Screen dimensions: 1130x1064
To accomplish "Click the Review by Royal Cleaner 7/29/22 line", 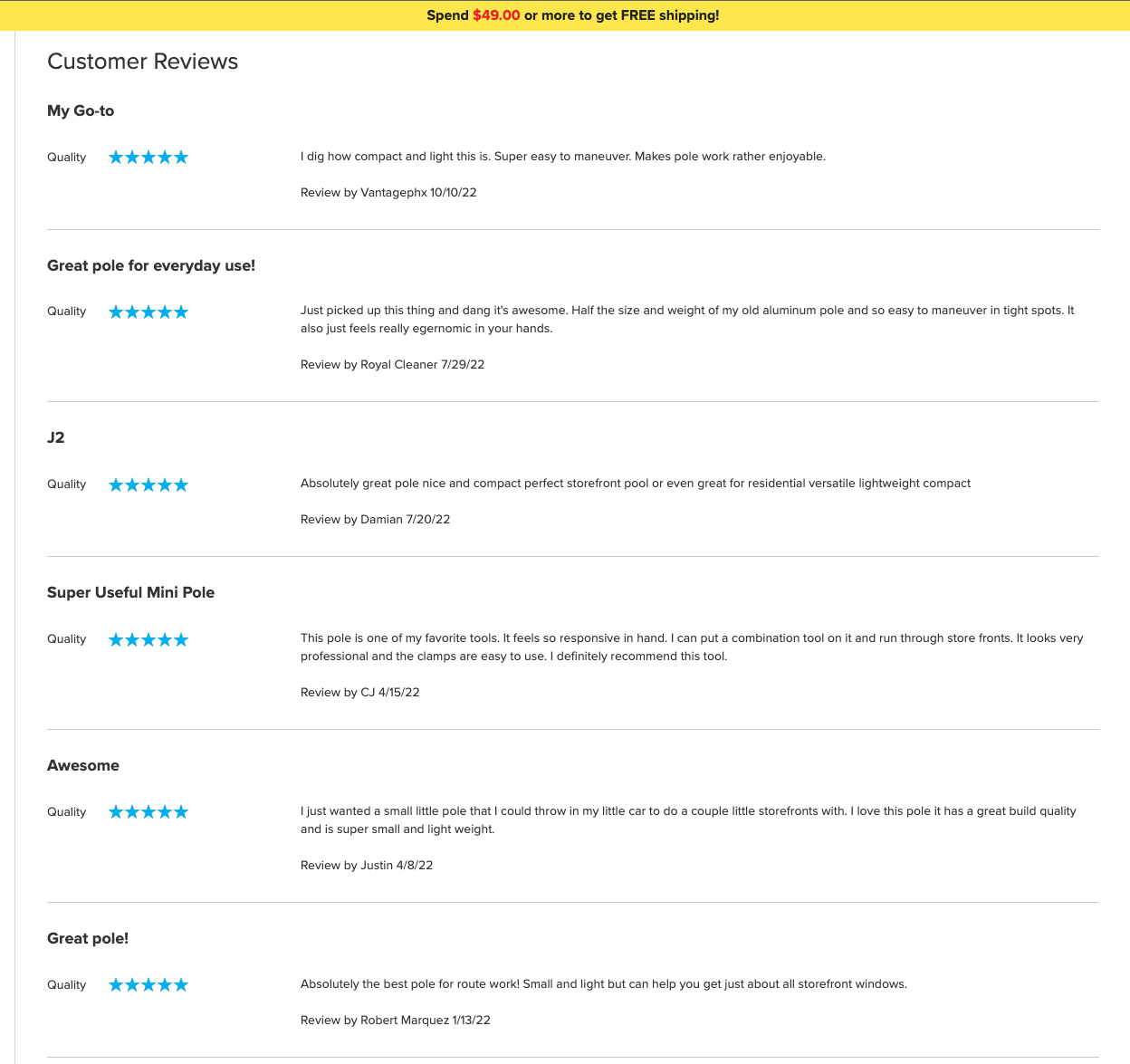I will (x=392, y=365).
